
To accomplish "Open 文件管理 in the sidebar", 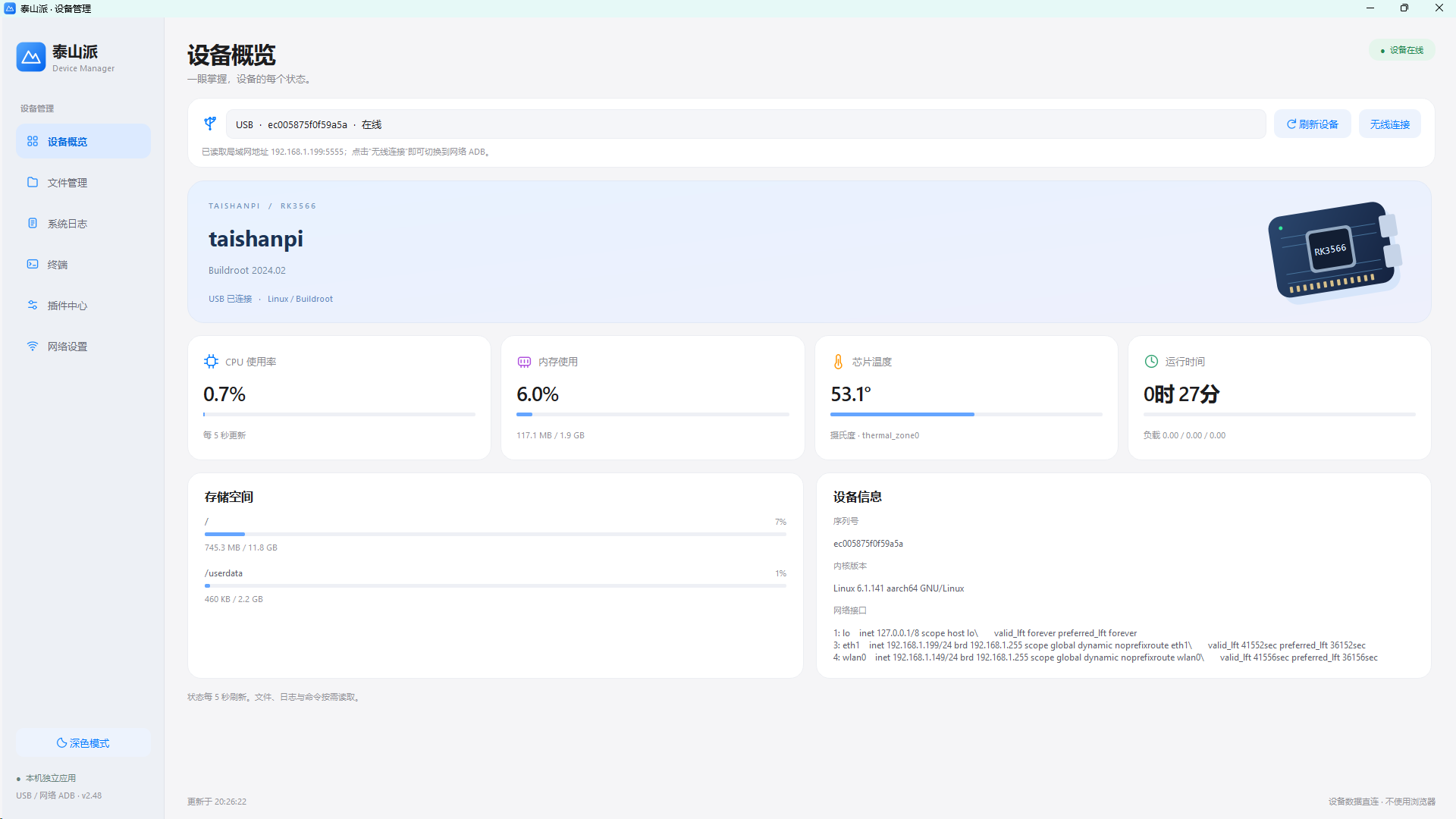I will pyautogui.click(x=83, y=183).
